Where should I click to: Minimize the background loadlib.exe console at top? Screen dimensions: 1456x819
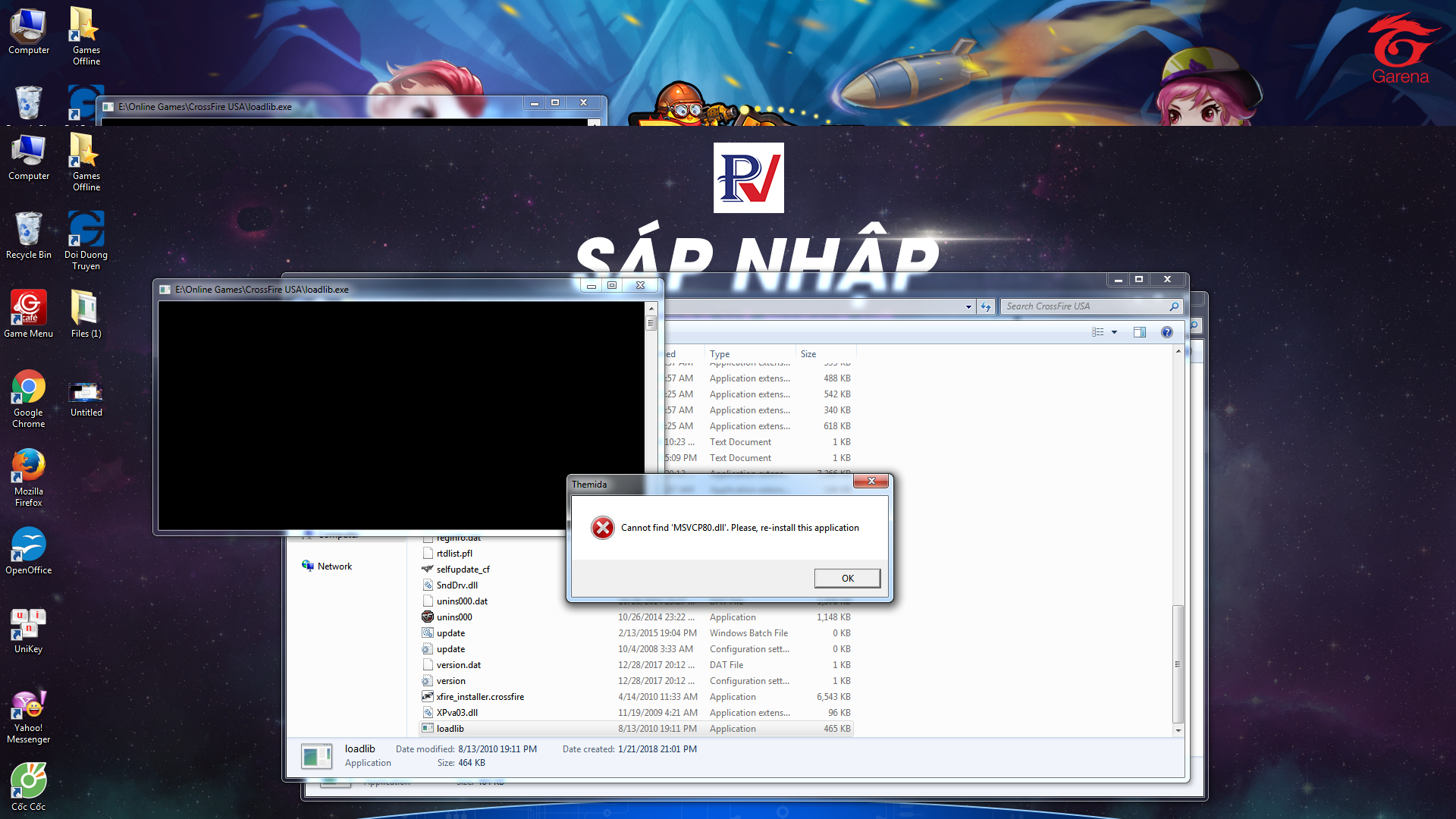click(534, 102)
